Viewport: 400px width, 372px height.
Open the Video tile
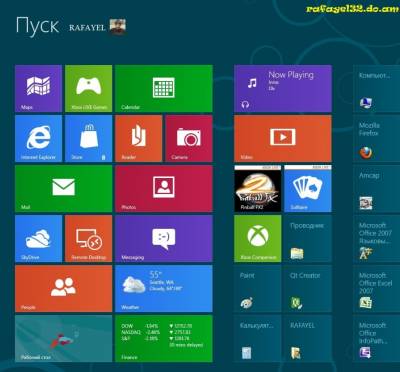tap(283, 139)
